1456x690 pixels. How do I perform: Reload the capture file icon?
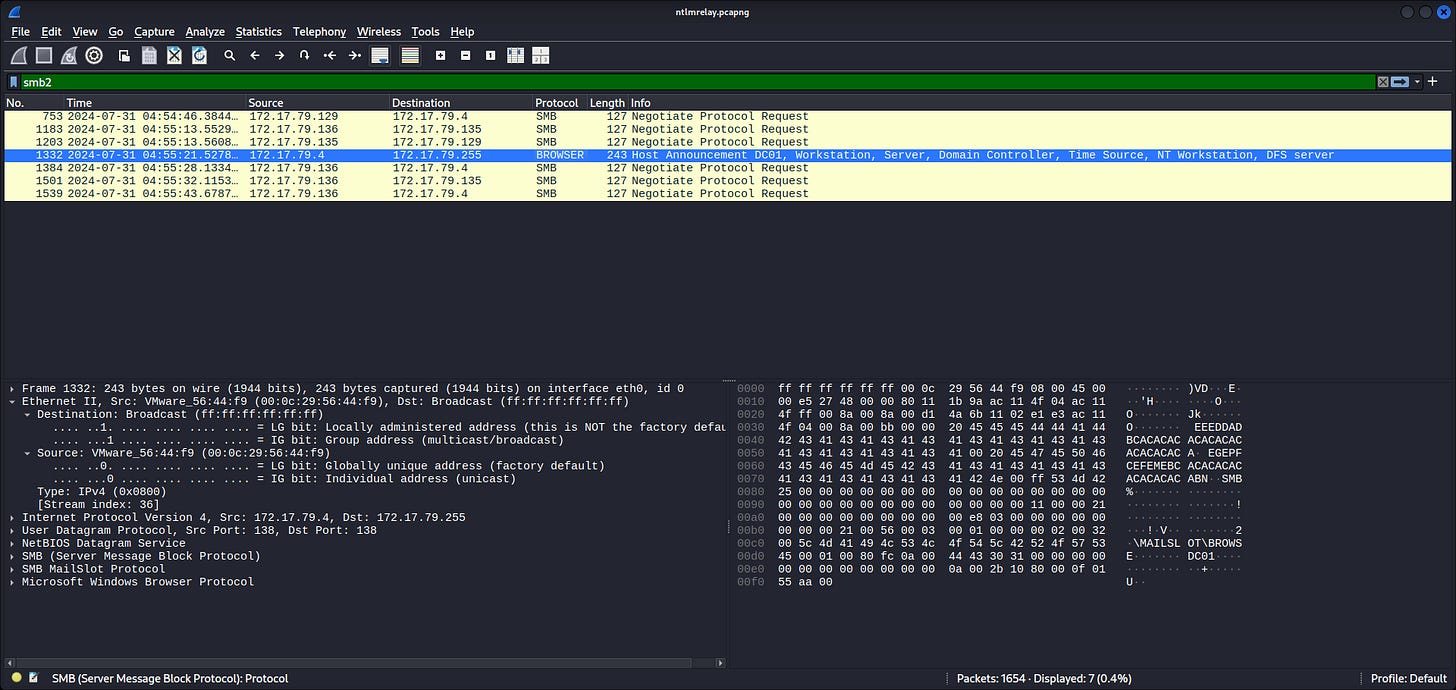pyautogui.click(x=199, y=56)
